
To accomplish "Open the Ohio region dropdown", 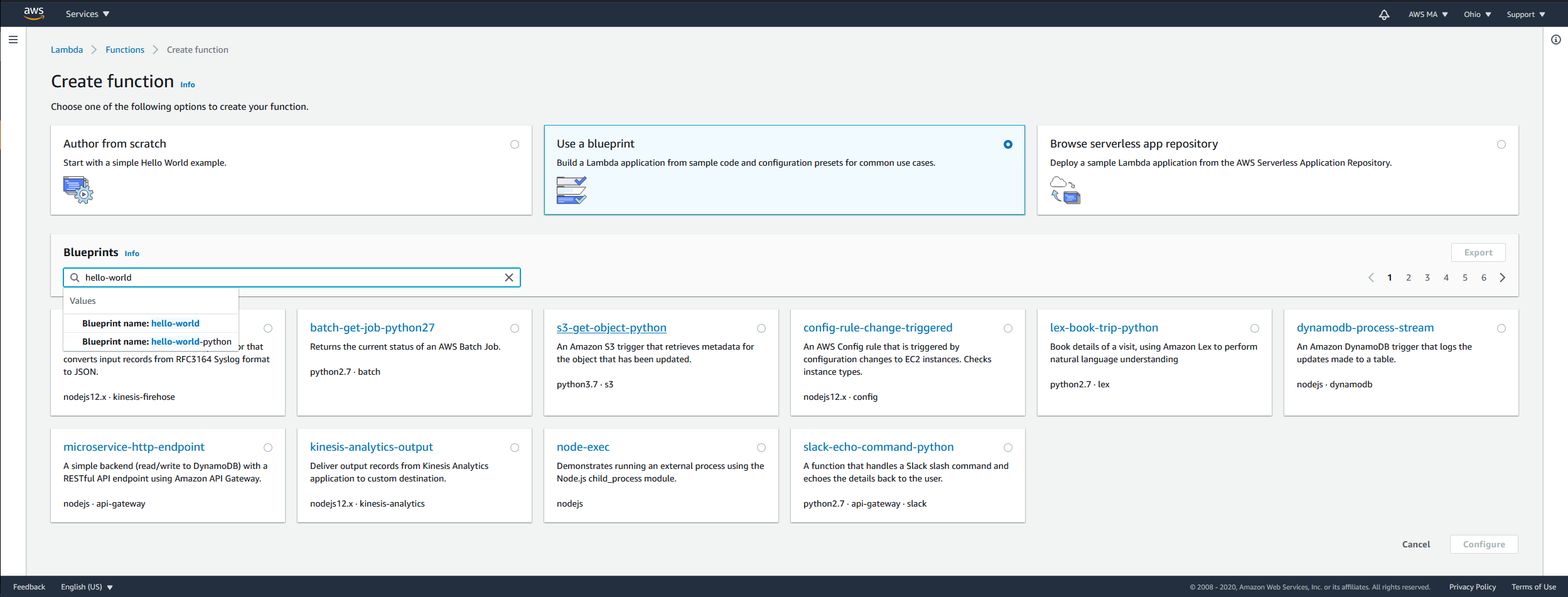I will pyautogui.click(x=1478, y=14).
